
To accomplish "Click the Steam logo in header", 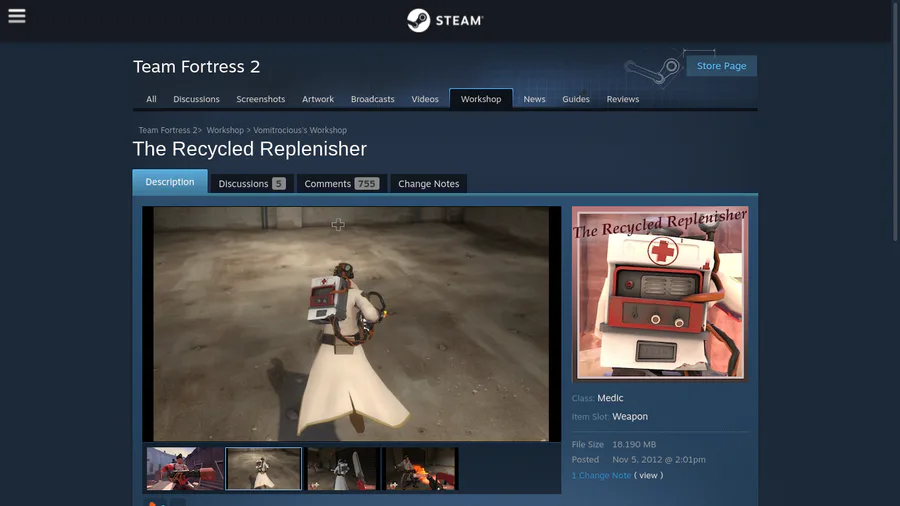I will click(x=445, y=21).
